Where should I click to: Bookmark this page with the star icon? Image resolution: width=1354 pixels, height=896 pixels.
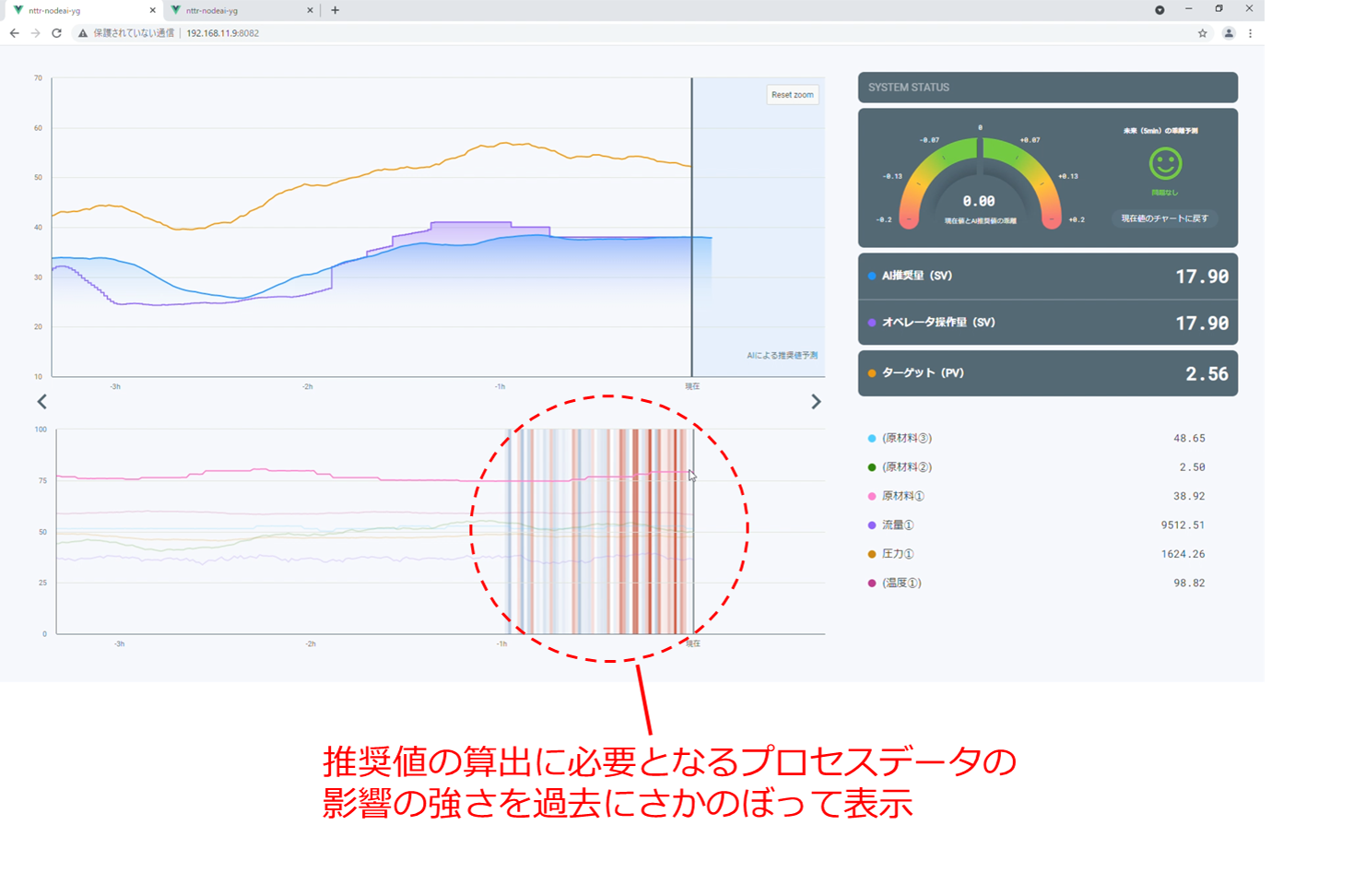tap(1203, 33)
